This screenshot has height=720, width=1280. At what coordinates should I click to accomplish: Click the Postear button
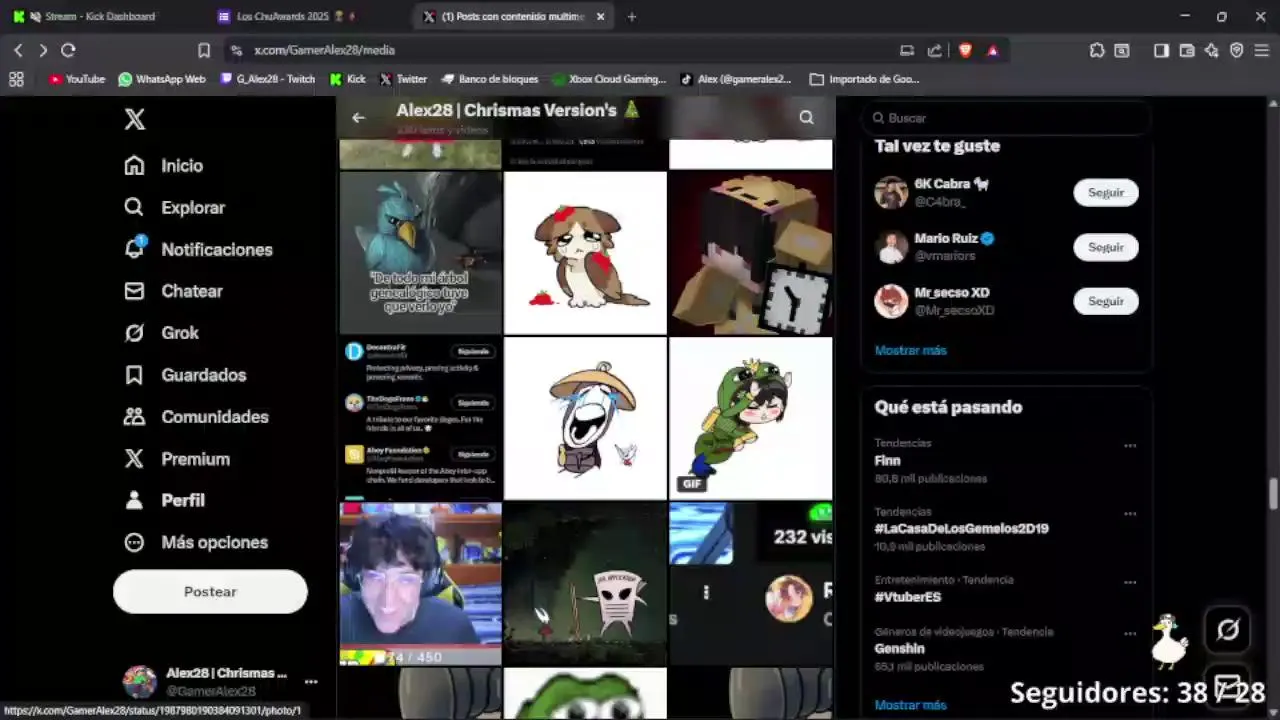point(210,592)
